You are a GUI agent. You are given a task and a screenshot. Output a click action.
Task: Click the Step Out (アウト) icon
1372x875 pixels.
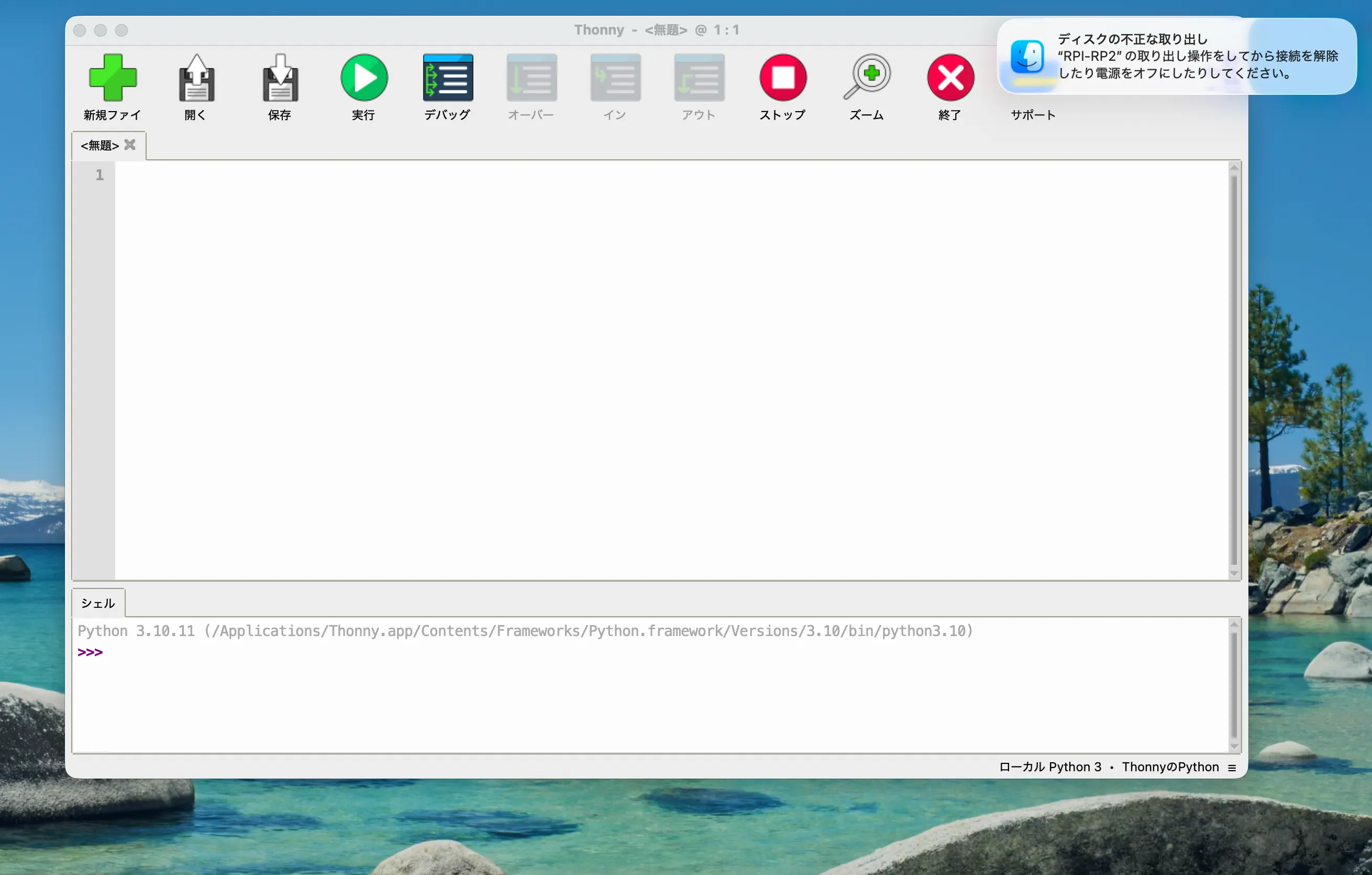[x=699, y=78]
